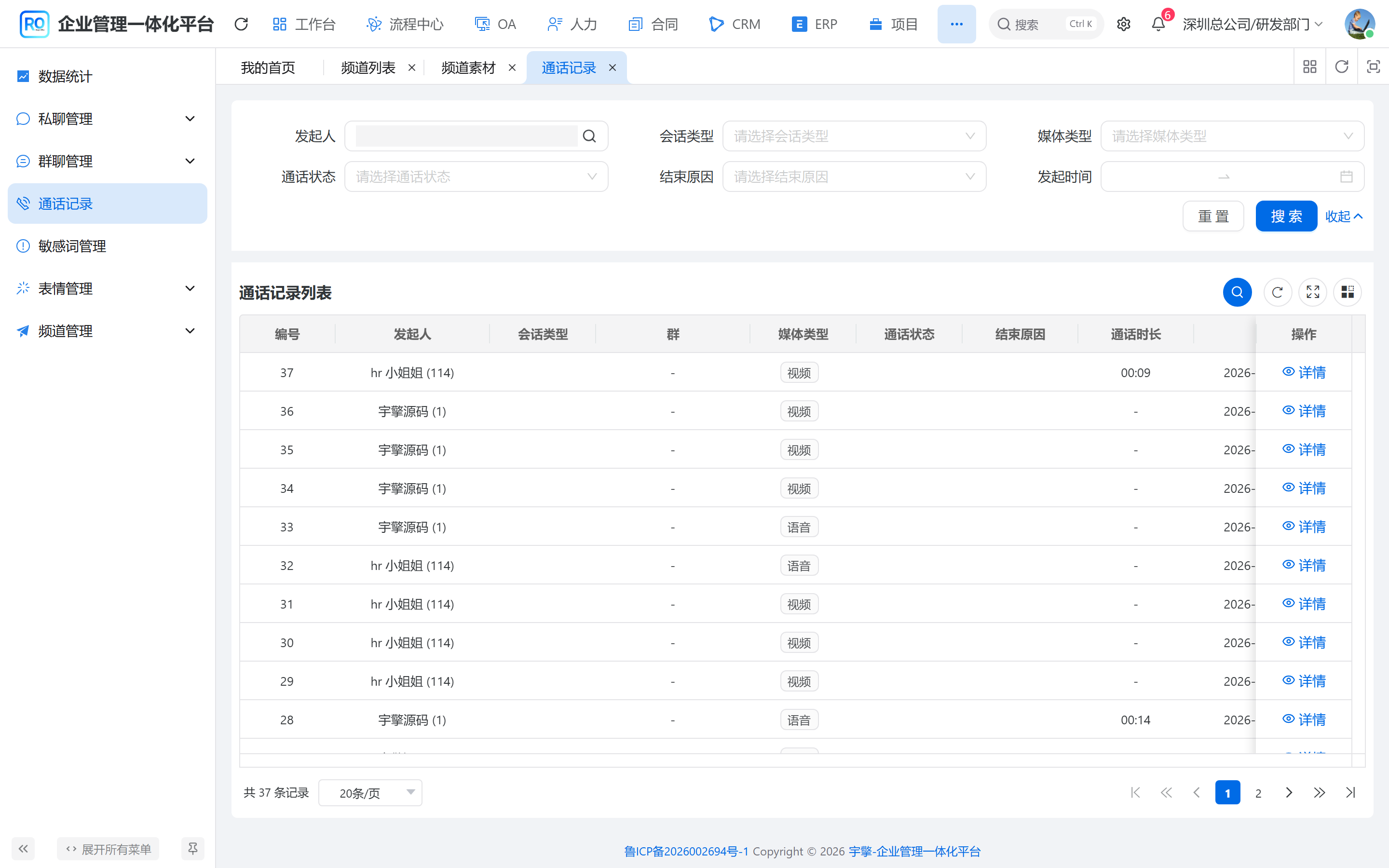Expand the 群聊管理 sidebar menu
This screenshot has width=1389, height=868.
(x=108, y=162)
